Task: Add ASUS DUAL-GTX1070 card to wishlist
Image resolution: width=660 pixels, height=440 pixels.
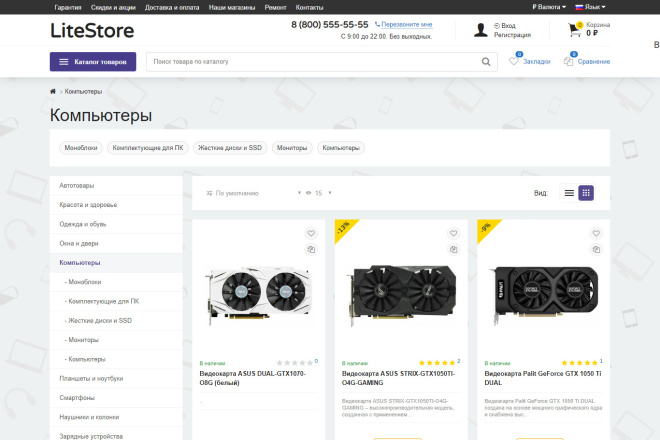Action: [311, 233]
